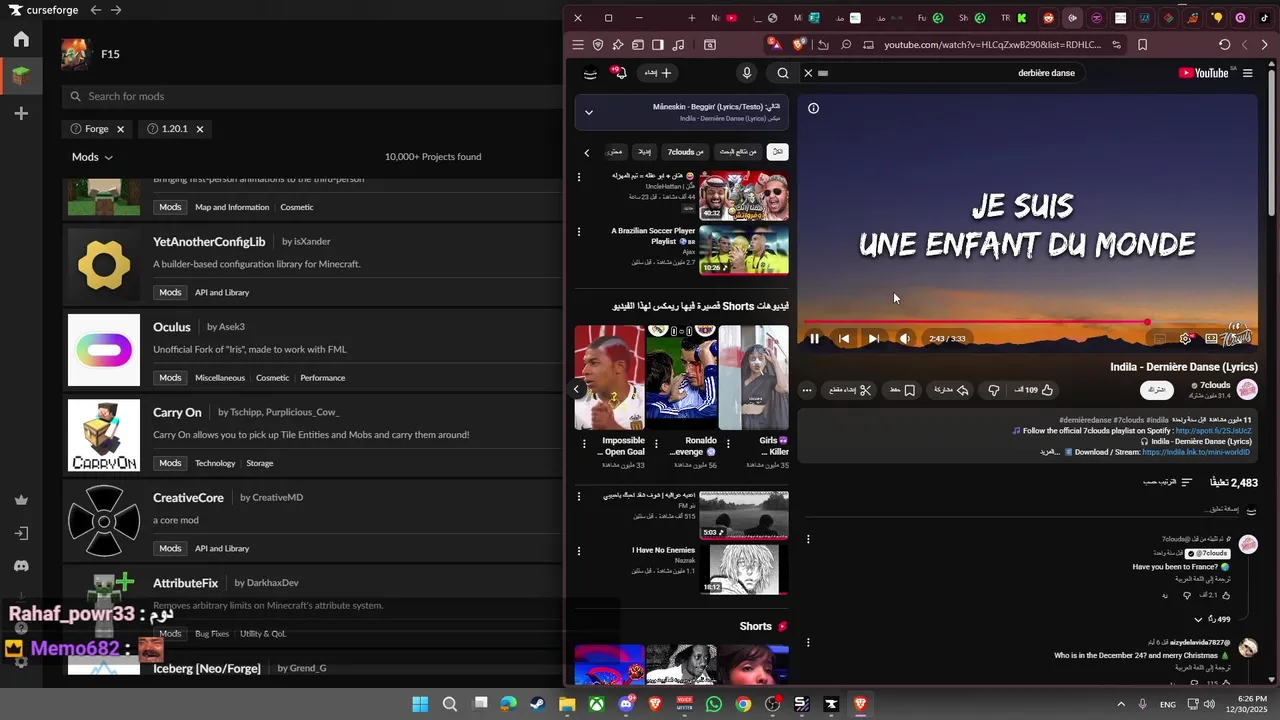Viewport: 1280px width, 720px height.
Task: Go to previous Shorts in carousel
Action: pos(576,389)
